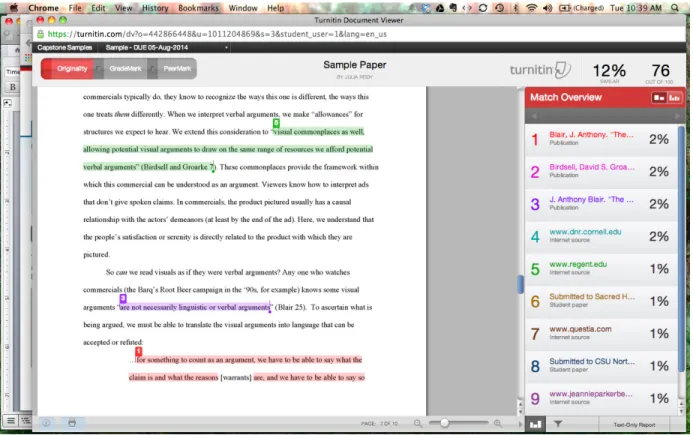Click the document scrollbar handle beside the paper
Screen dimensions: 693x435
click(x=520, y=284)
